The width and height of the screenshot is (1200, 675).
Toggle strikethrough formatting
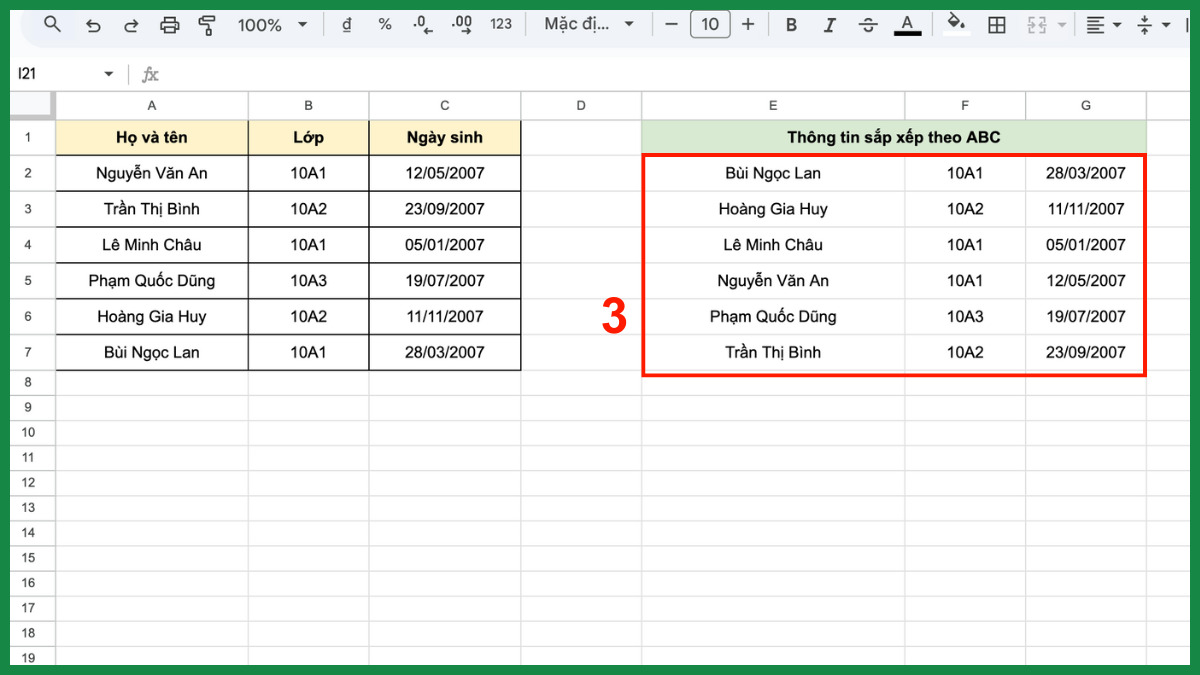pyautogui.click(x=868, y=25)
